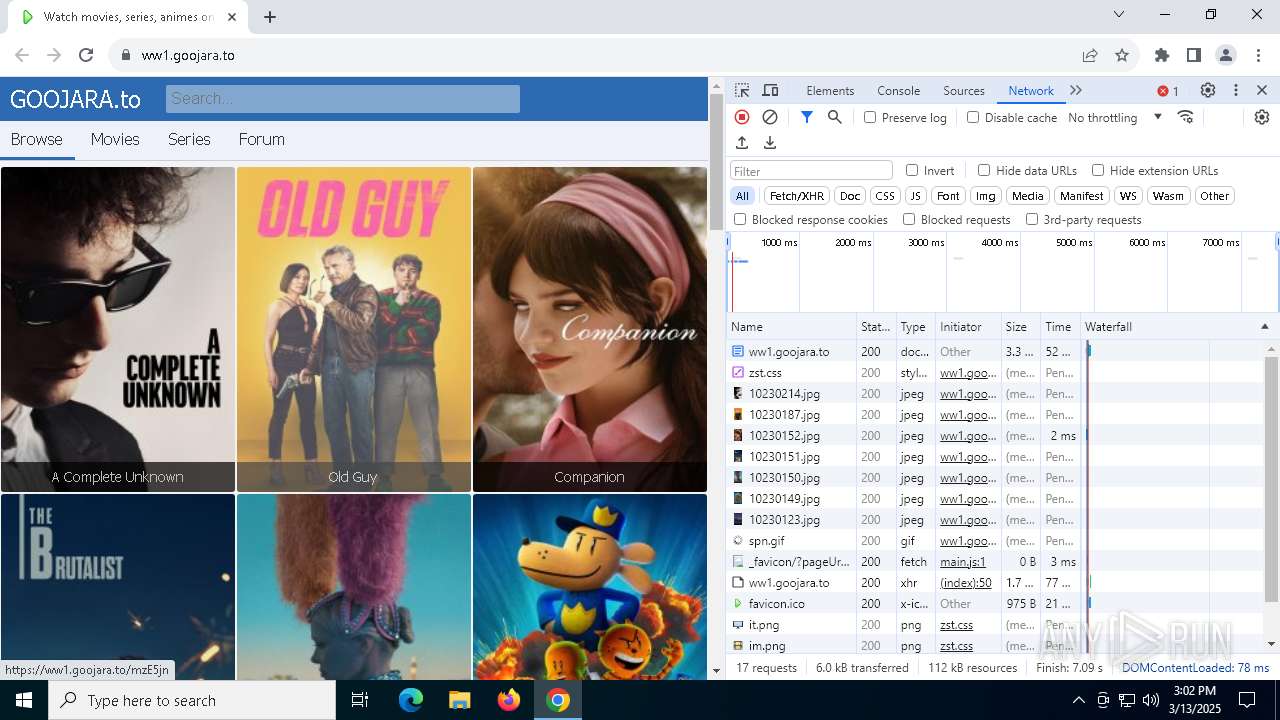Open Chrome profile avatar

coord(1226,55)
